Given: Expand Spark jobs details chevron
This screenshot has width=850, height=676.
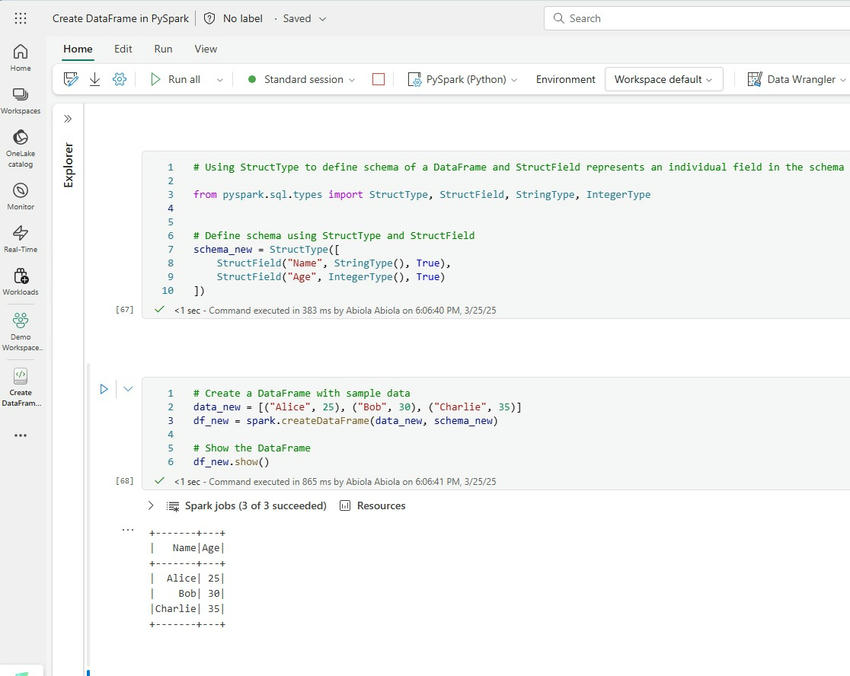Looking at the screenshot, I should [151, 506].
